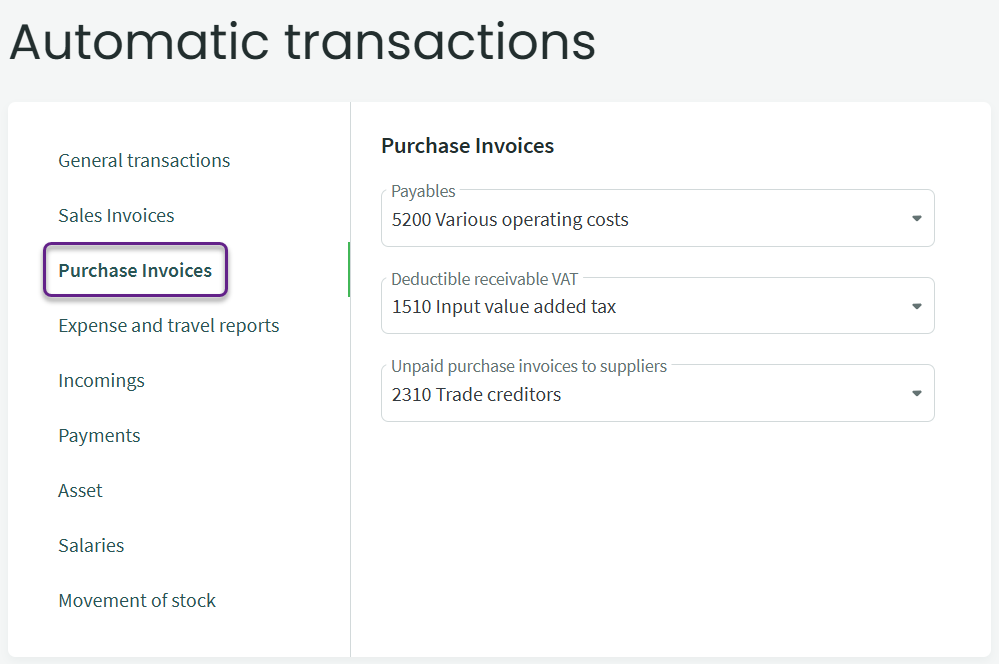Screen dimensions: 999x664
Task: Expand the 1510 Input value added tax selection
Action: [x=504, y=307]
